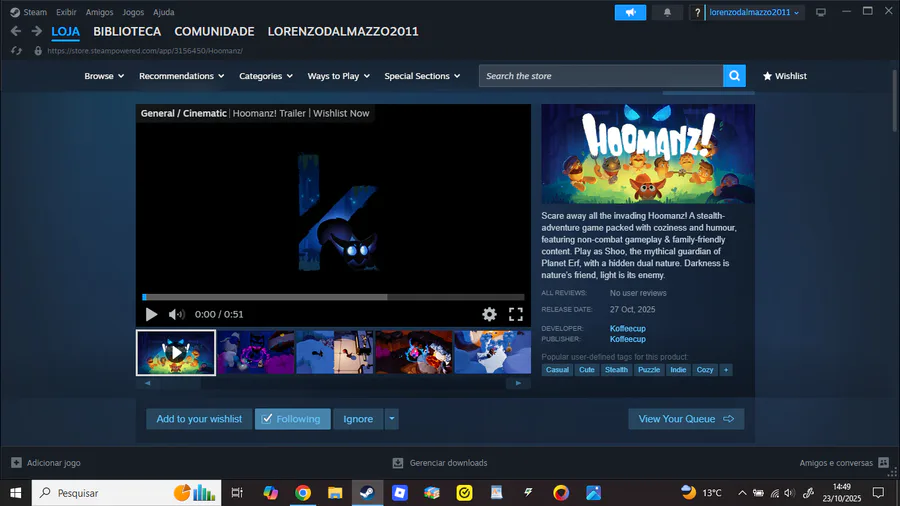Screen dimensions: 900x506
Task: Open the video settings gear
Action: point(489,314)
